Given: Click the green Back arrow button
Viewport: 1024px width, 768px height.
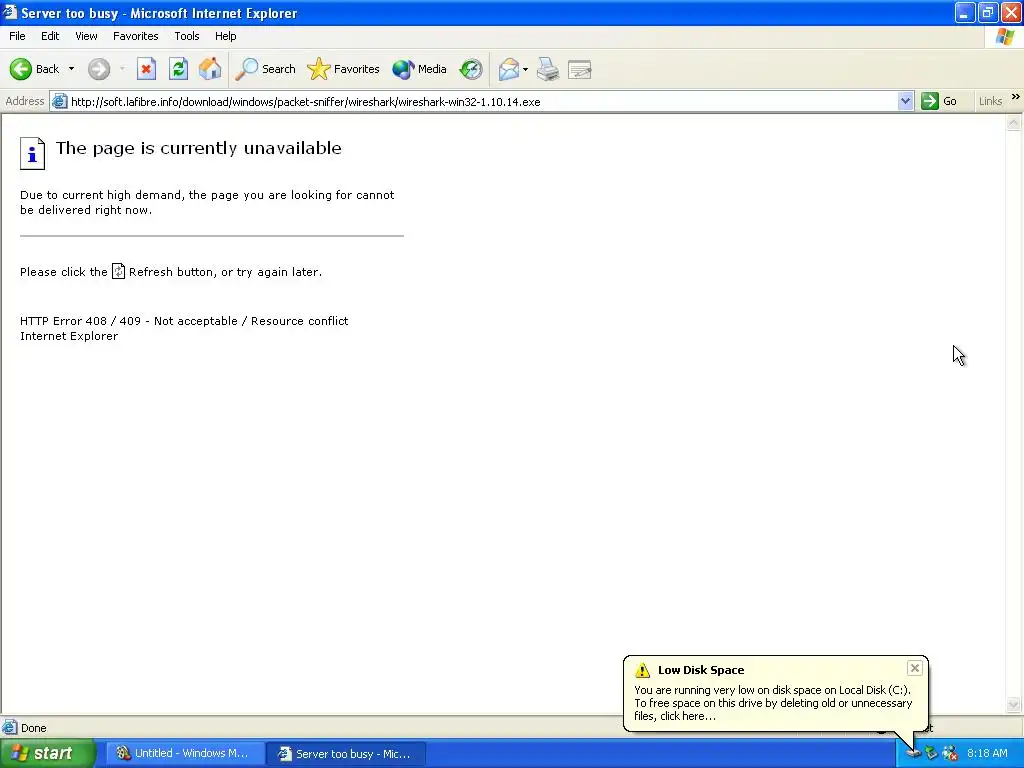Looking at the screenshot, I should (x=21, y=69).
